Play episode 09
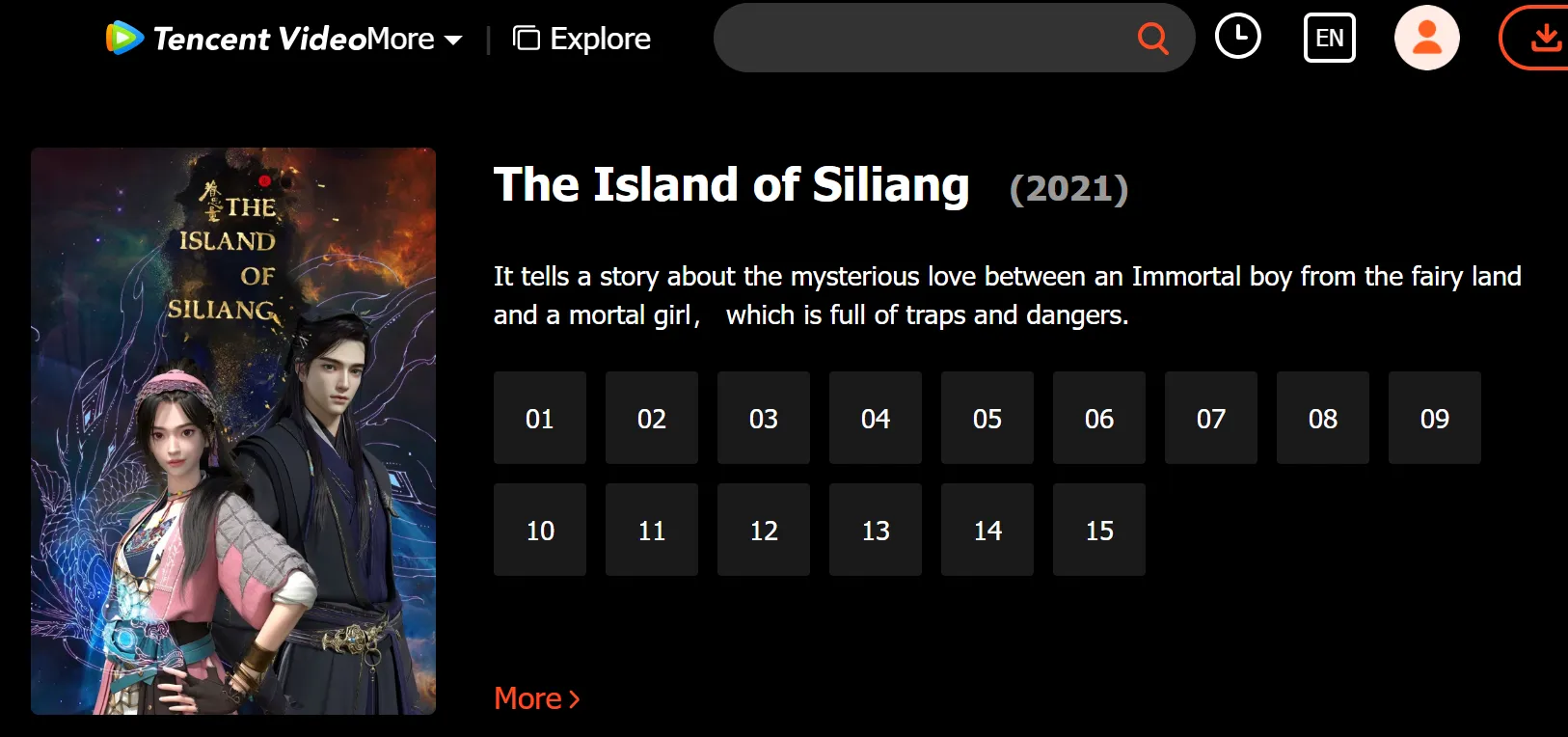 point(1435,418)
